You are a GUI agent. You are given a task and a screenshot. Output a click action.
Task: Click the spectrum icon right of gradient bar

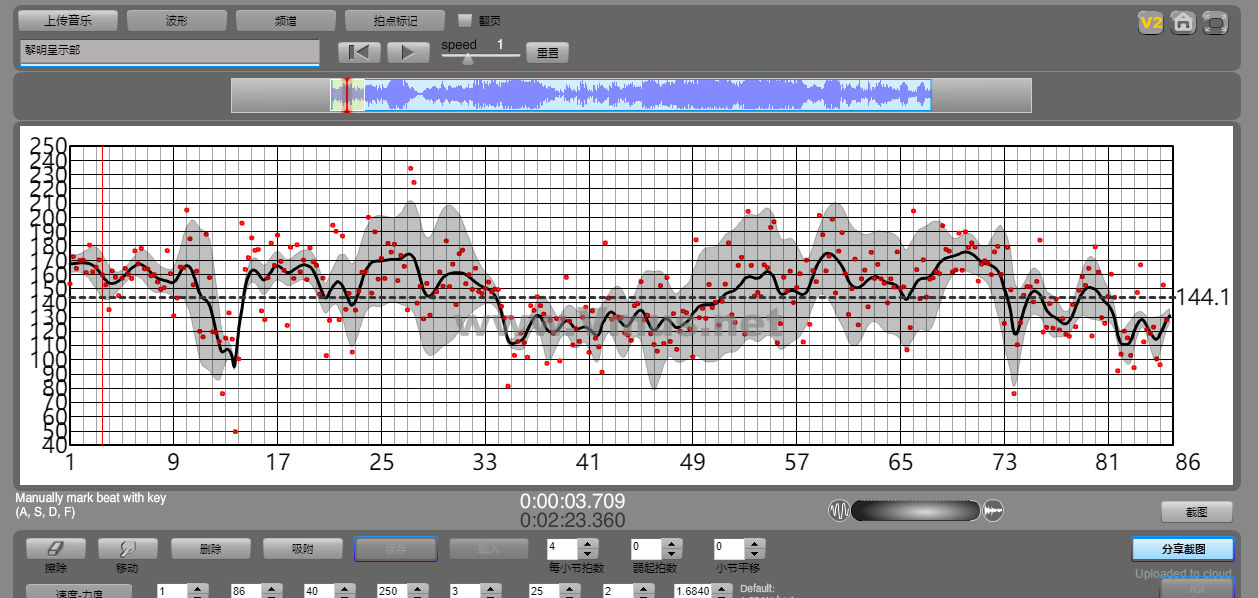(x=993, y=511)
